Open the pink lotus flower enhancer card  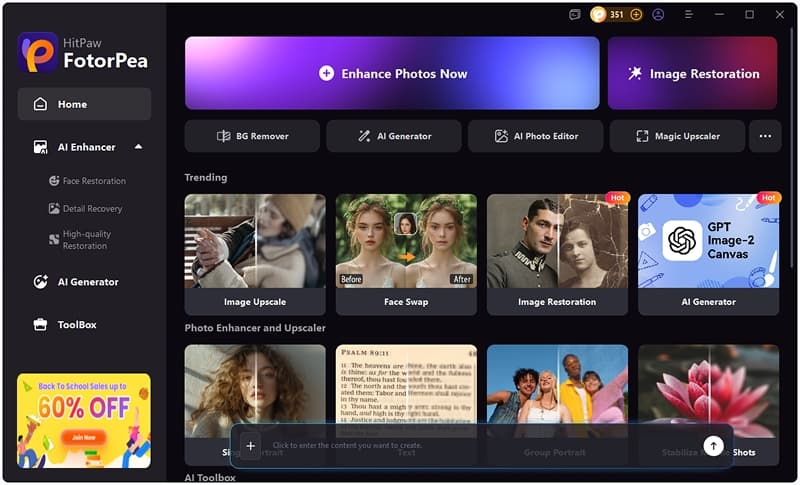tap(709, 386)
